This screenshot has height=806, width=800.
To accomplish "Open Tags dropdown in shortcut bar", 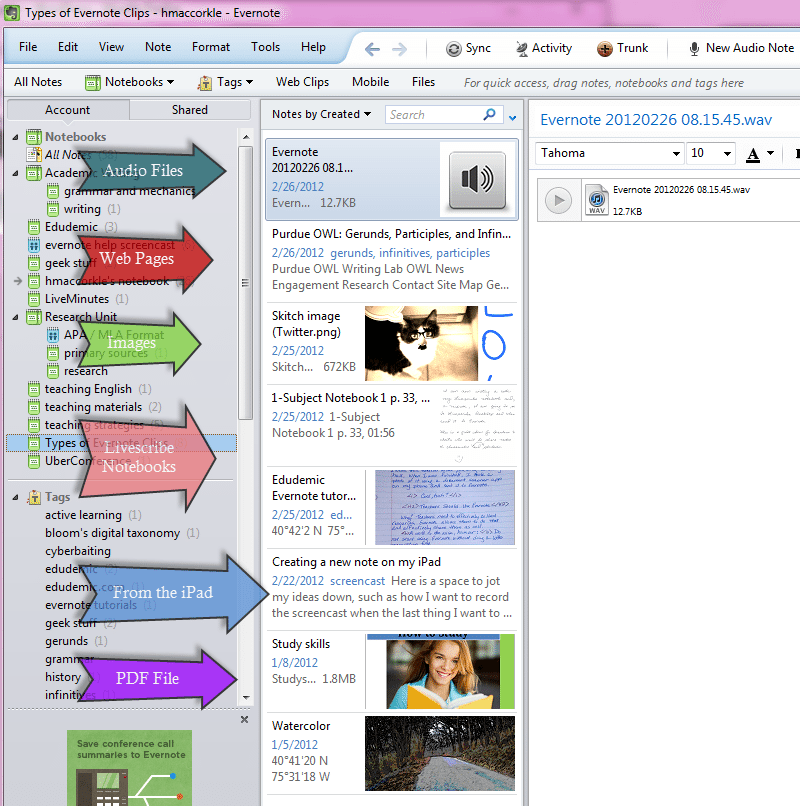I will coord(226,82).
